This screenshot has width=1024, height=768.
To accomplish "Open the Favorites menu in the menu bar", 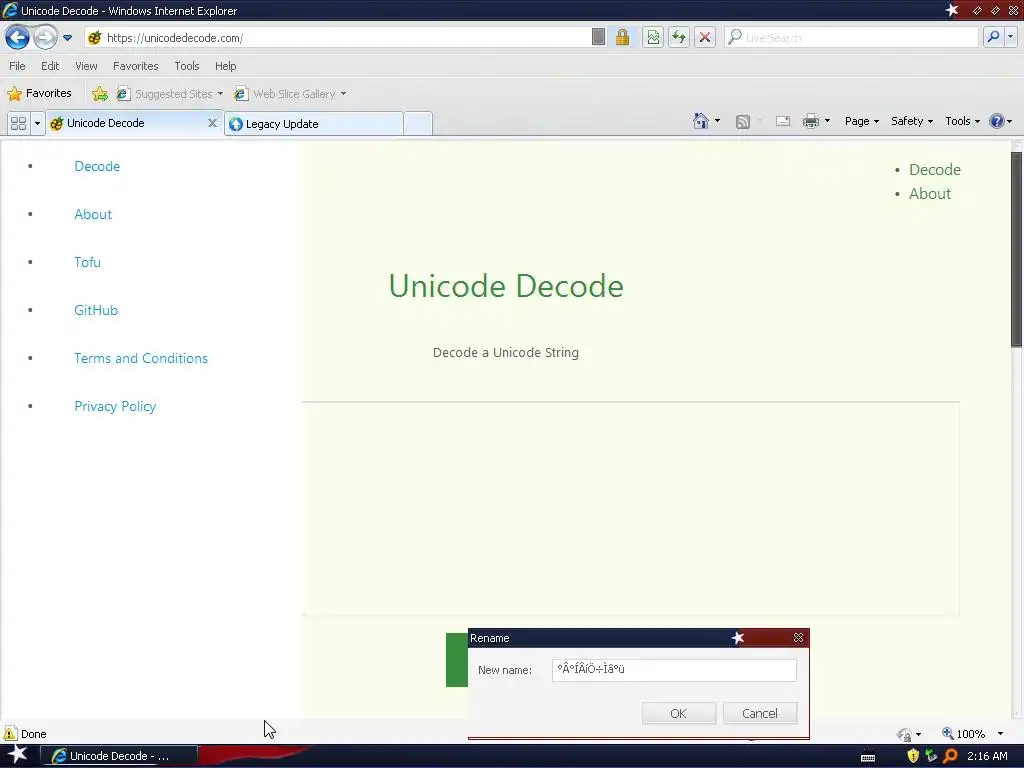I will coord(135,66).
